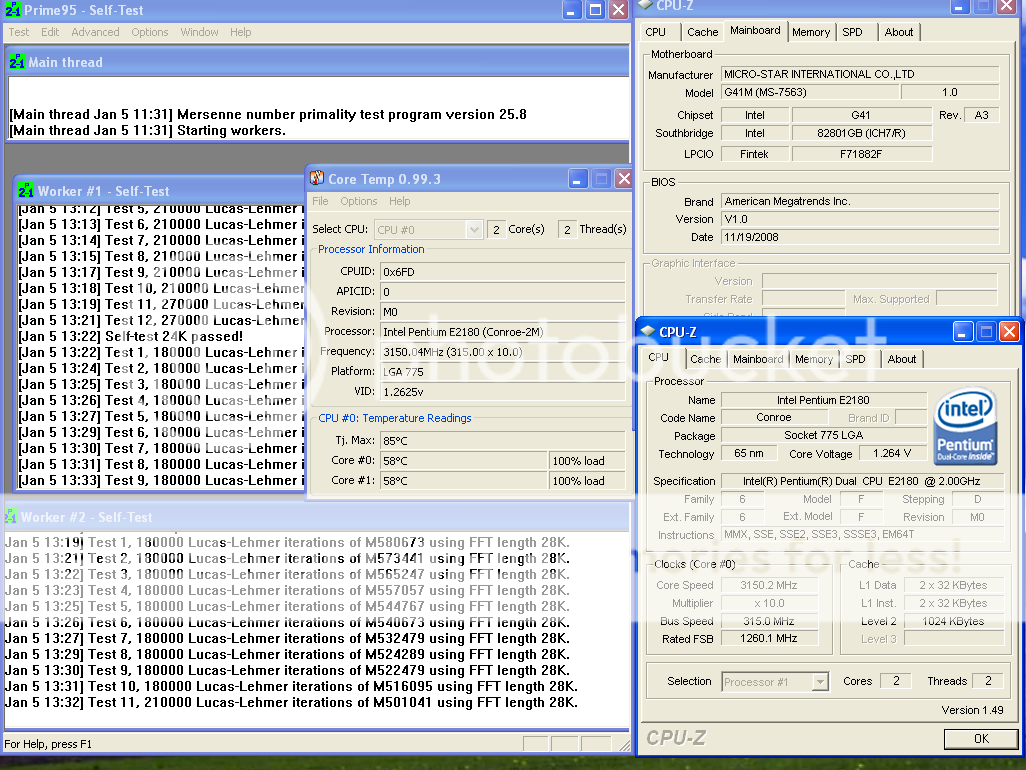The width and height of the screenshot is (1026, 770).
Task: Select Mainboard tab in back CPU-Z window
Action: click(755, 31)
